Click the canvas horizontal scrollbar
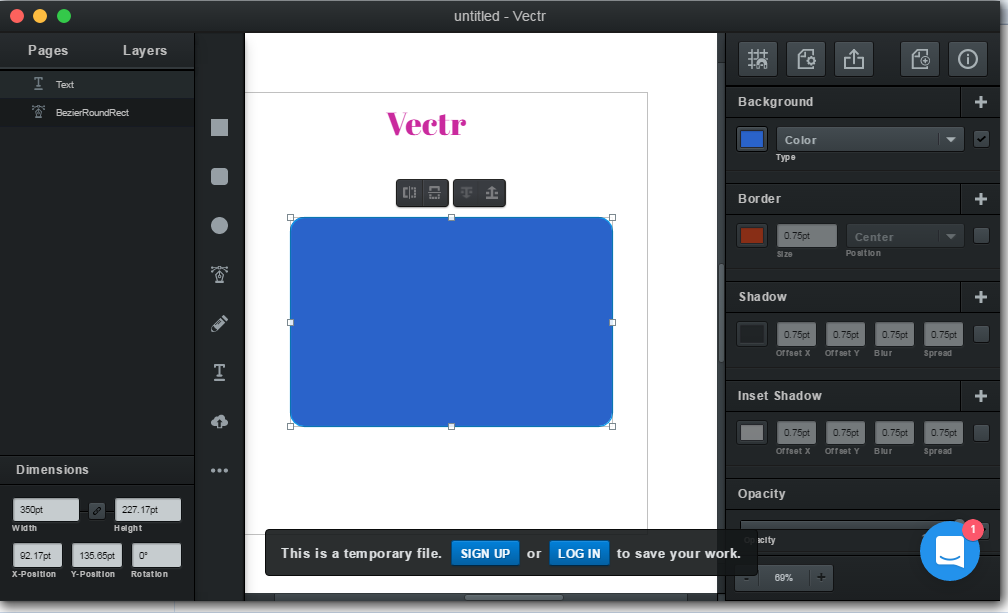 tap(514, 598)
